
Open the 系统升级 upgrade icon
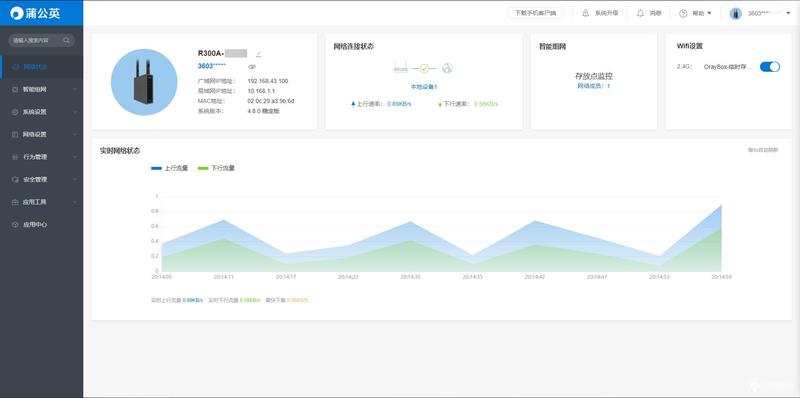coord(585,13)
